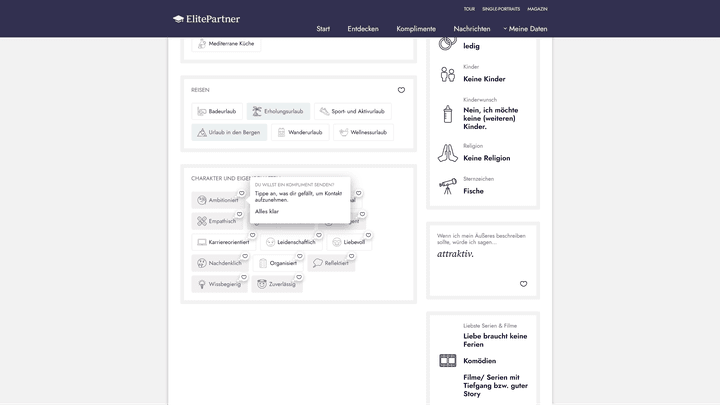Toggle the Urlaub in den Bergen tag
This screenshot has height=405, width=720.
[229, 132]
